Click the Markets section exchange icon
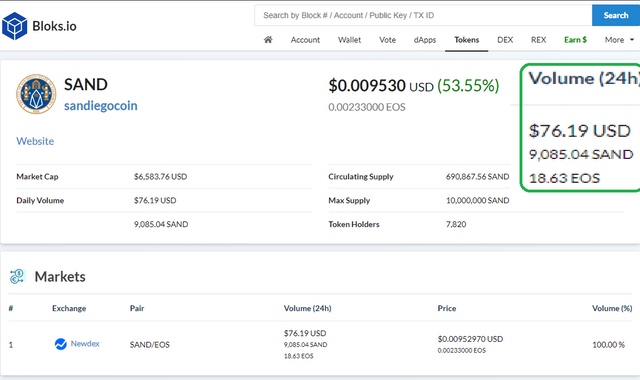 pyautogui.click(x=17, y=276)
